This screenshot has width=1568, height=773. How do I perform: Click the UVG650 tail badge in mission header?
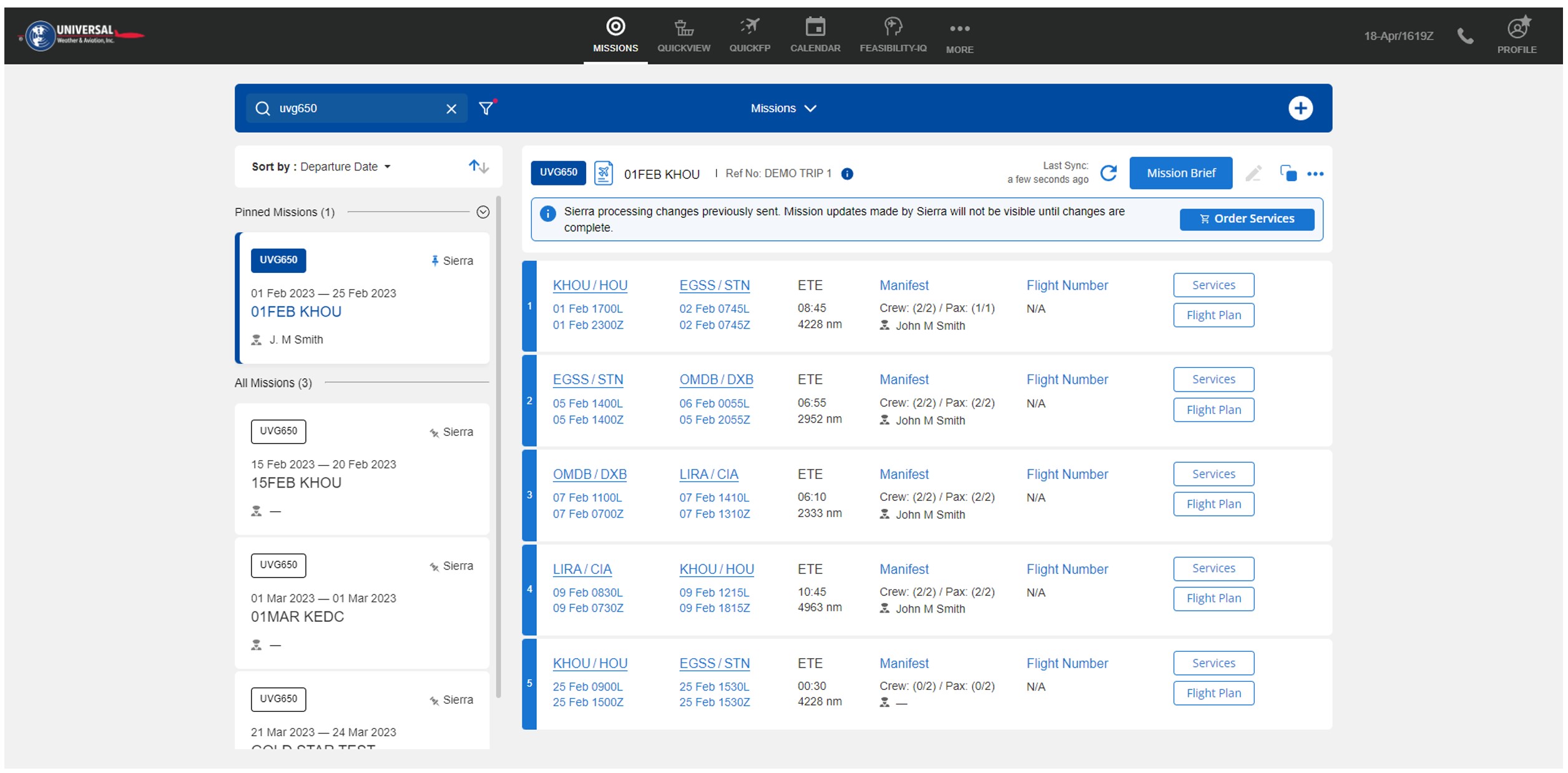pos(558,173)
